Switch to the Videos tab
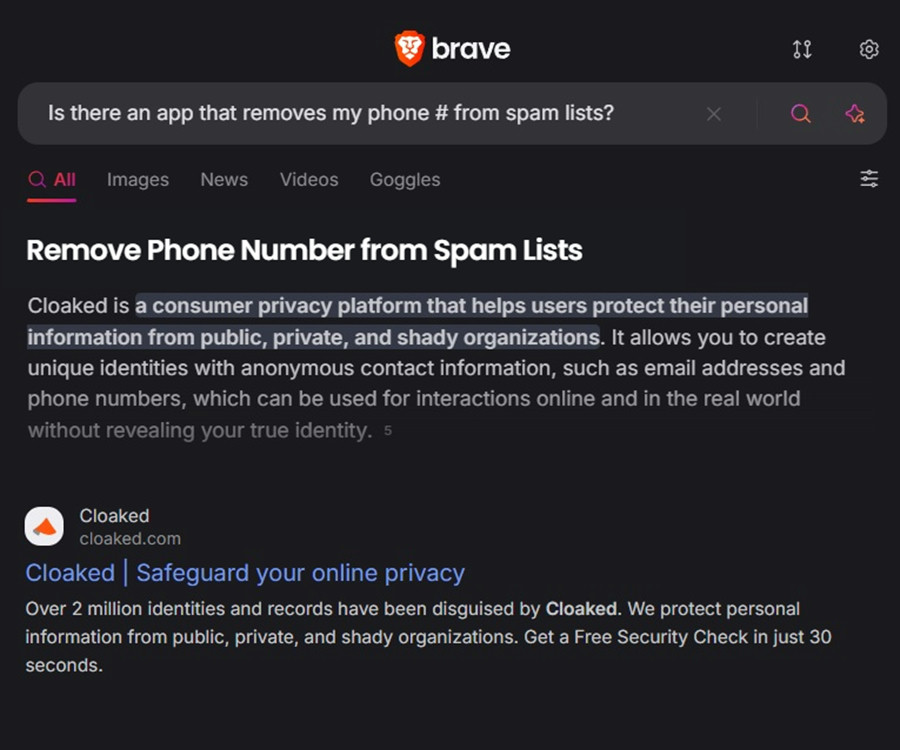The width and height of the screenshot is (900, 750). coord(309,180)
